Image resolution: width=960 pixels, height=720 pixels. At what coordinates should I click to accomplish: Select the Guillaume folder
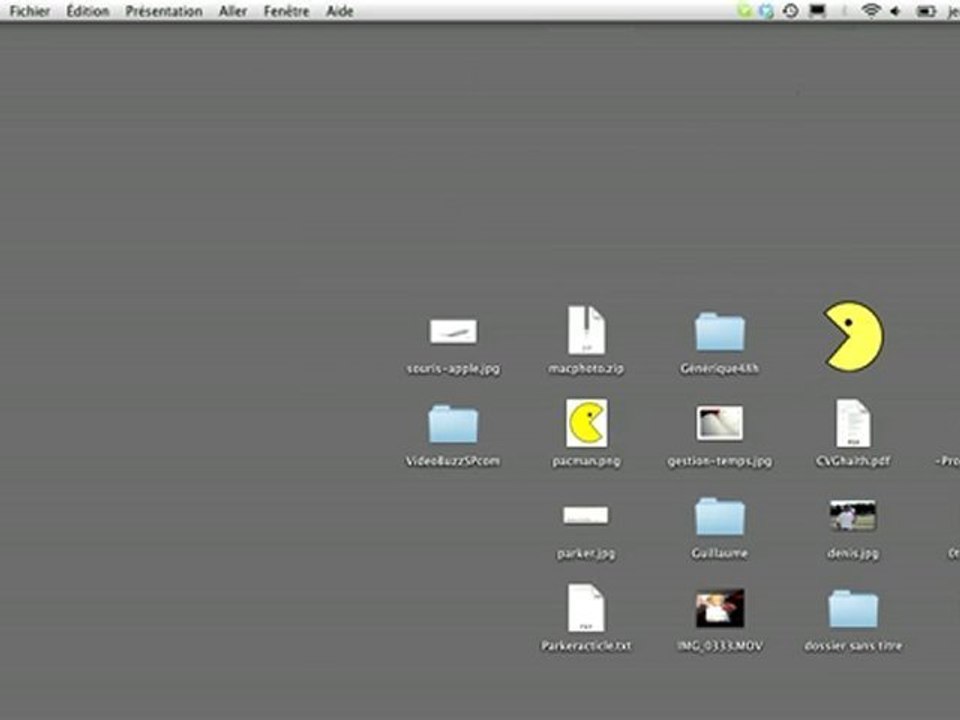pos(719,516)
